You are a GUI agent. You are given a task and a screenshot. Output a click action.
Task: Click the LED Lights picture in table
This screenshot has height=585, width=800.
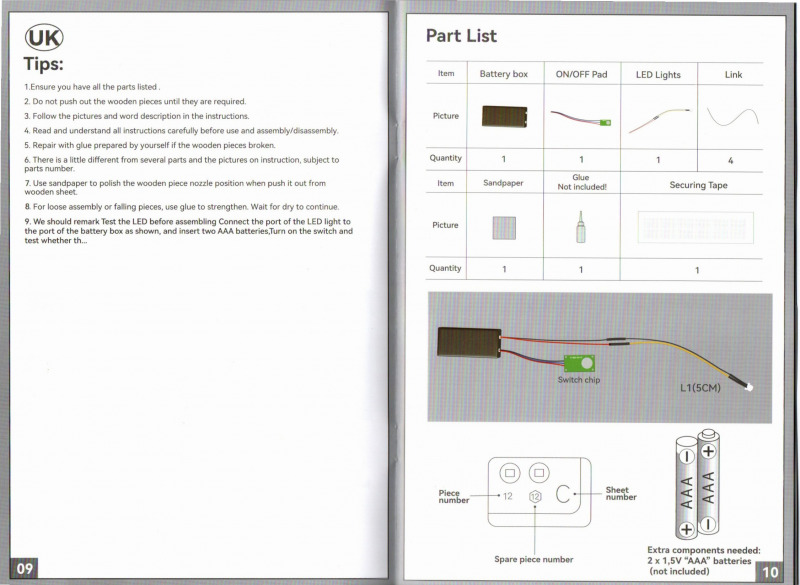coord(657,119)
